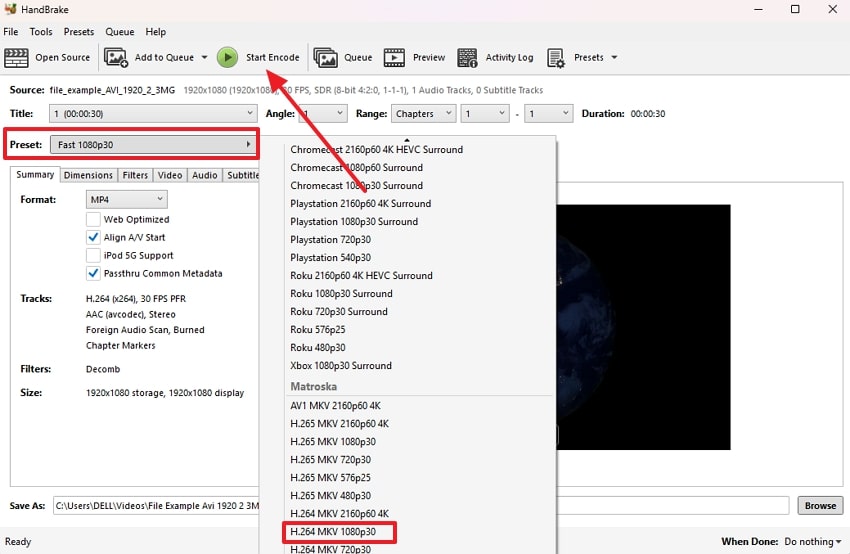850x554 pixels.
Task: Select Playstation 2160p60 4K Surround preset
Action: [360, 204]
